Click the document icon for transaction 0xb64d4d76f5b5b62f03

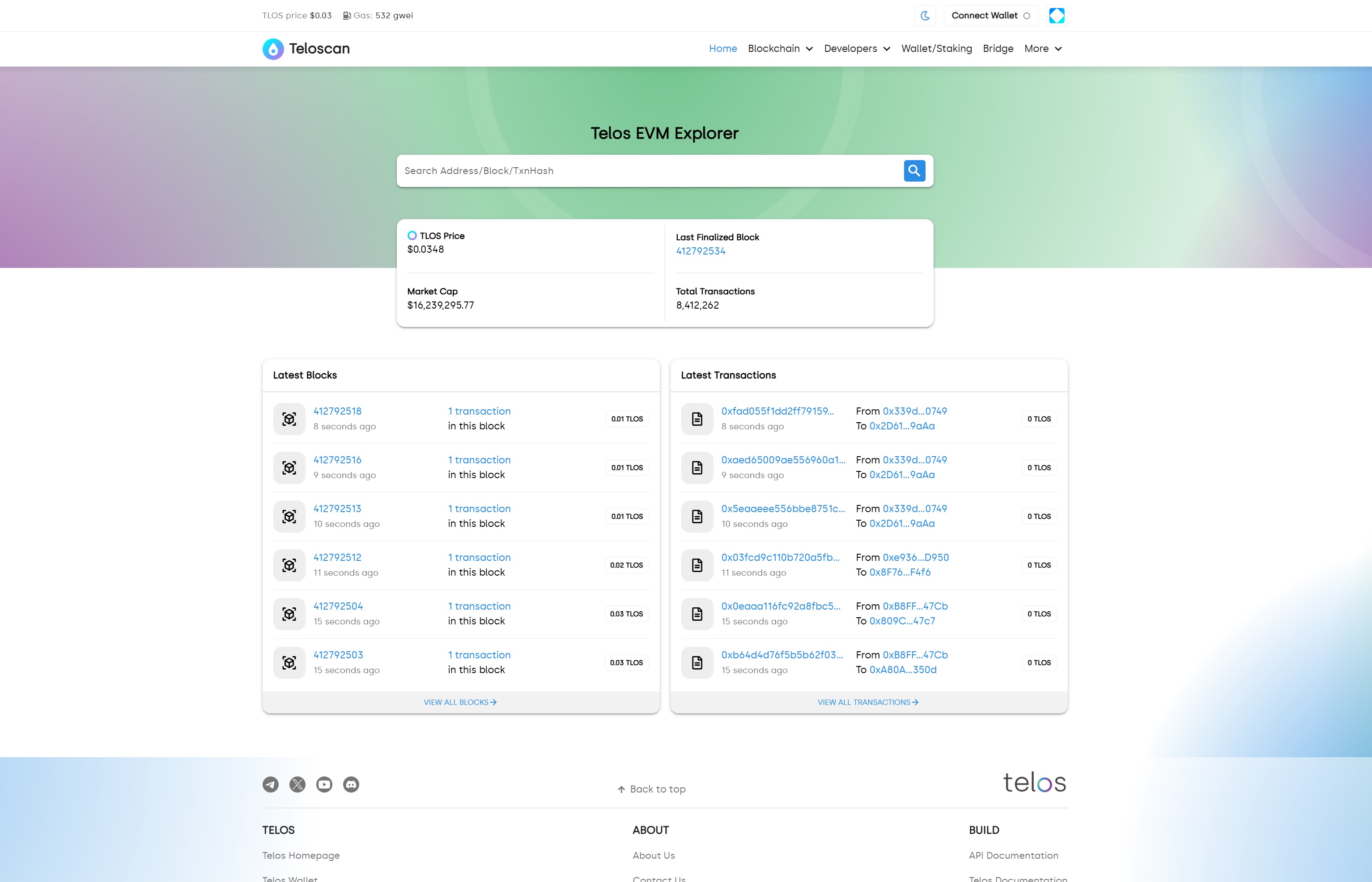pyautogui.click(x=697, y=663)
